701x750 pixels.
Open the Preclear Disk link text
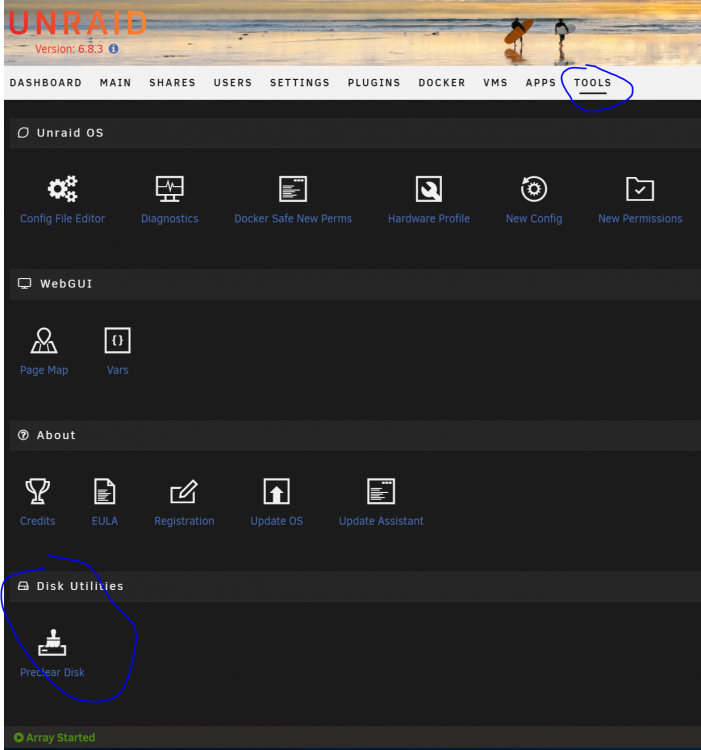(52, 673)
